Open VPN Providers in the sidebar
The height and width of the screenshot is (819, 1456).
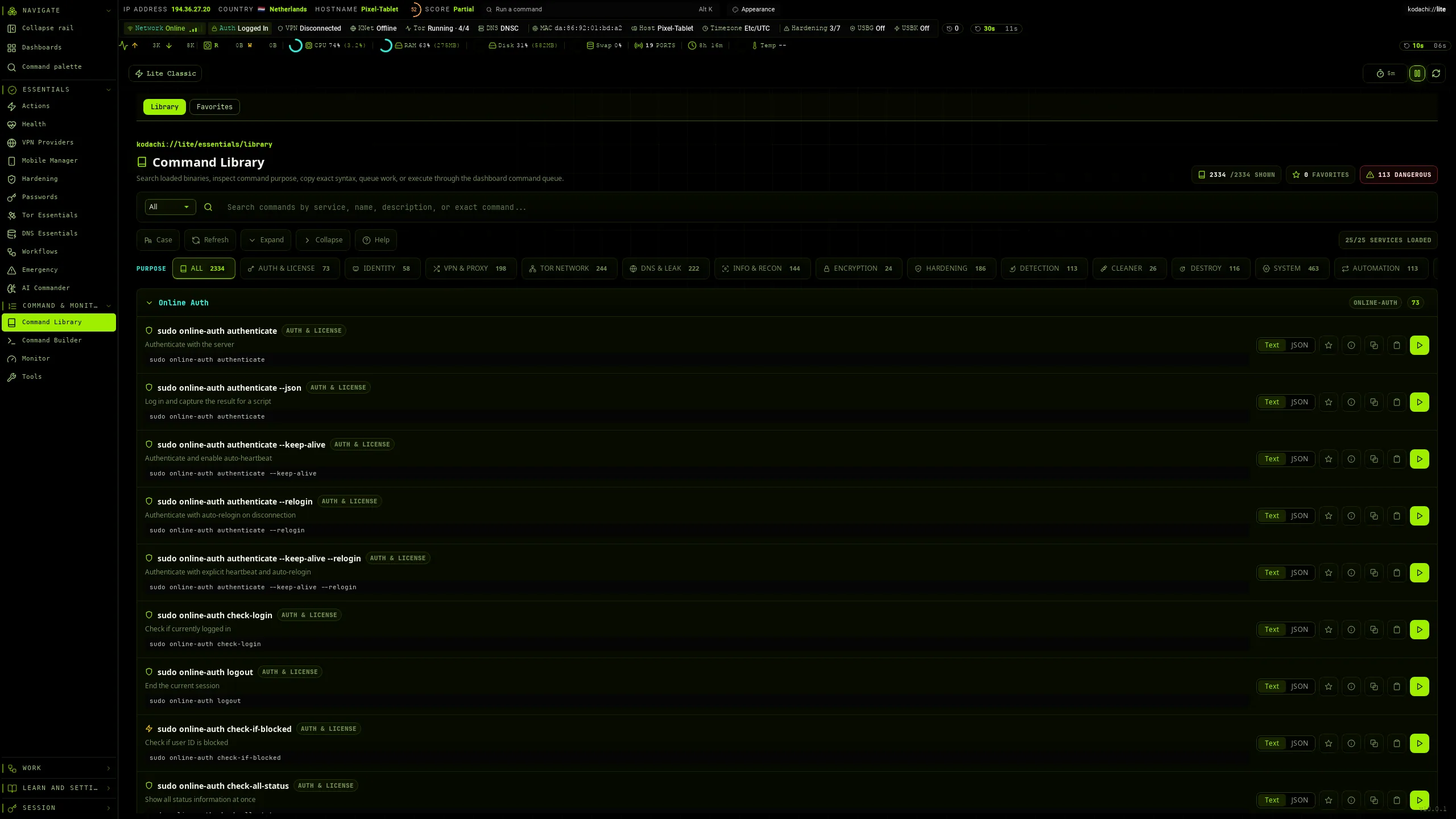point(59,142)
